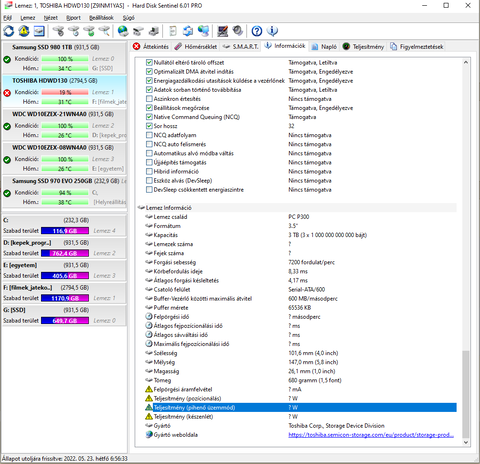Select the WDC WD10EZEX-08WN4A0 disk entry
Image resolution: width=480 pixels, height=464 pixels.
point(64,158)
